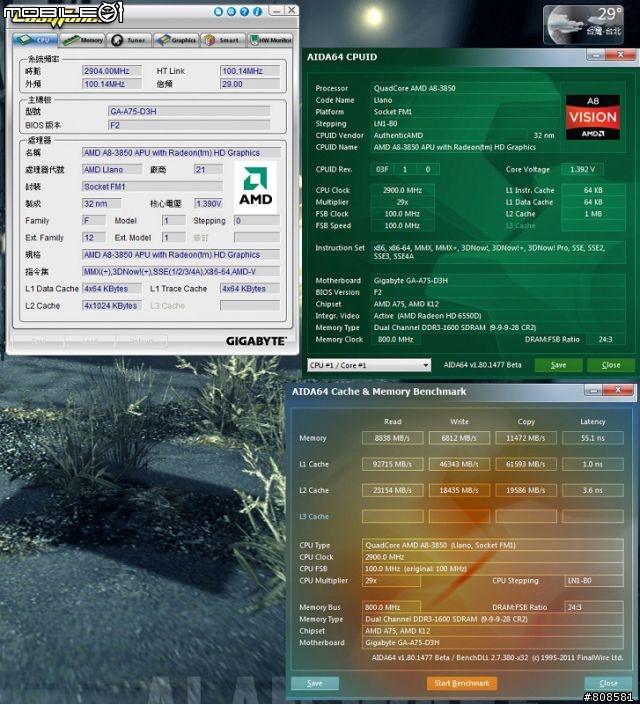Viewport: 640px width, 705px height.
Task: Click the instruction set MMX(+),3DNow!(+) field
Action: (x=181, y=272)
